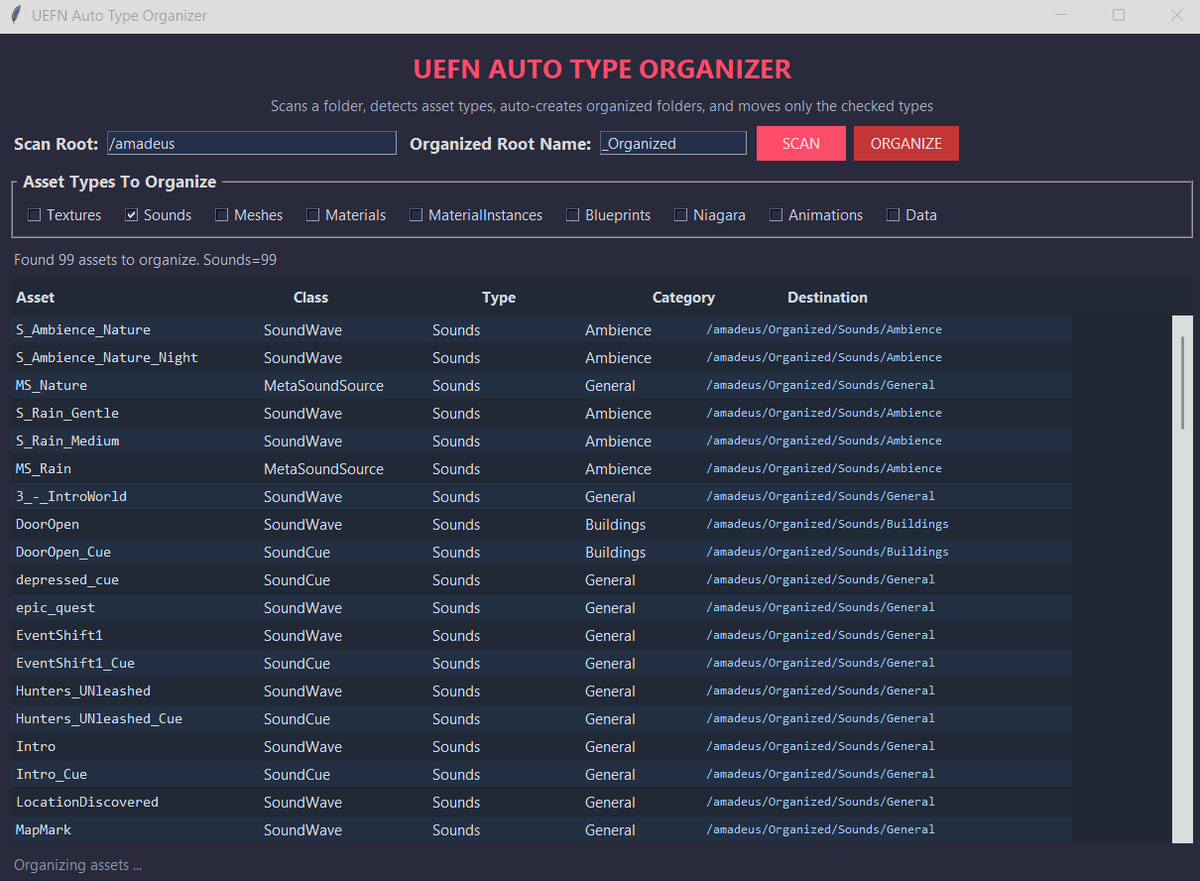Viewport: 1200px width, 881px height.
Task: Select the 3_-_IntroWorld asset
Action: [x=542, y=496]
